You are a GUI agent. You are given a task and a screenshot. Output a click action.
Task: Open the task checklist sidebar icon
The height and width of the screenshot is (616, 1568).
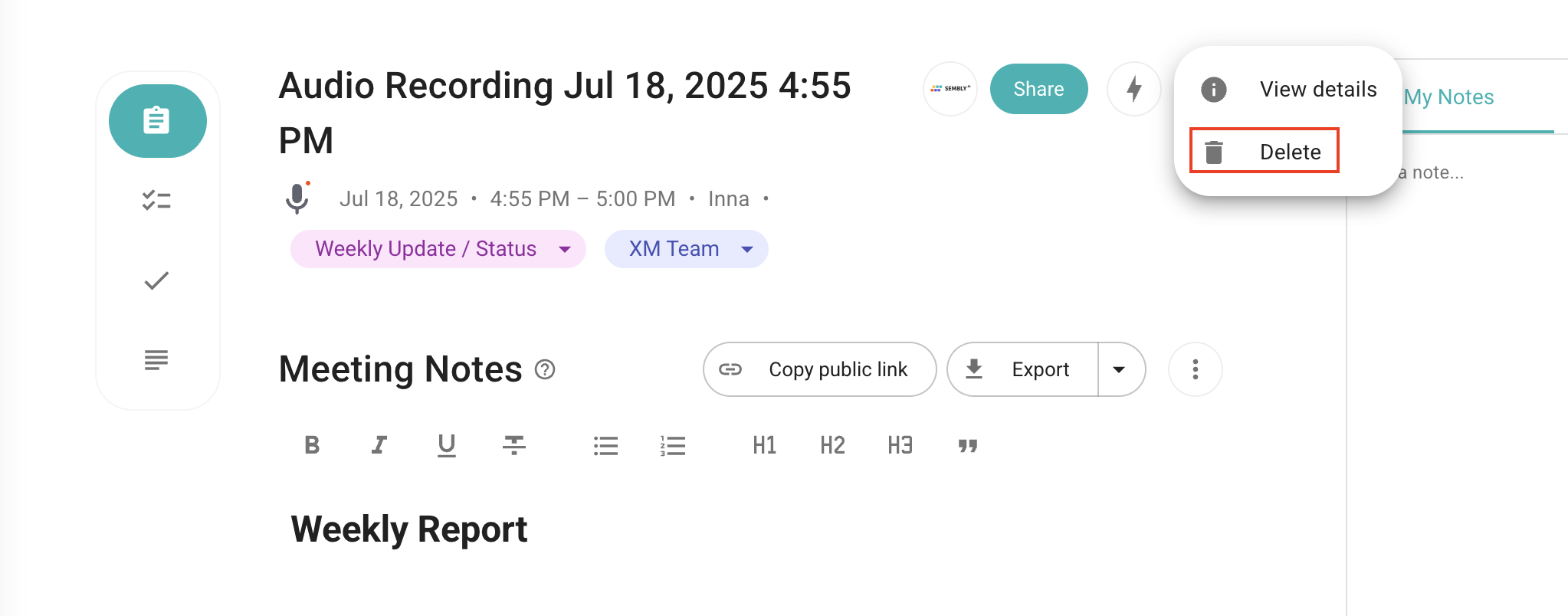click(x=156, y=201)
